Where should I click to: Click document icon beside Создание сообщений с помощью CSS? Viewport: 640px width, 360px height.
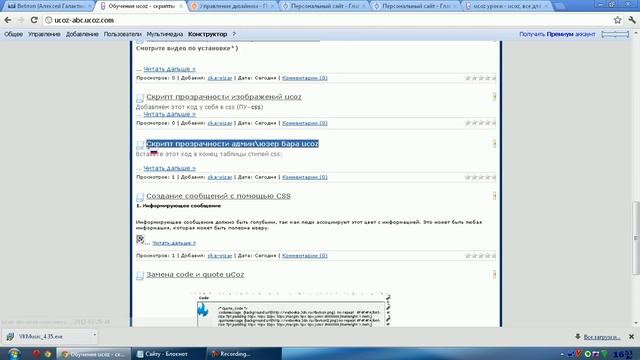(x=140, y=197)
